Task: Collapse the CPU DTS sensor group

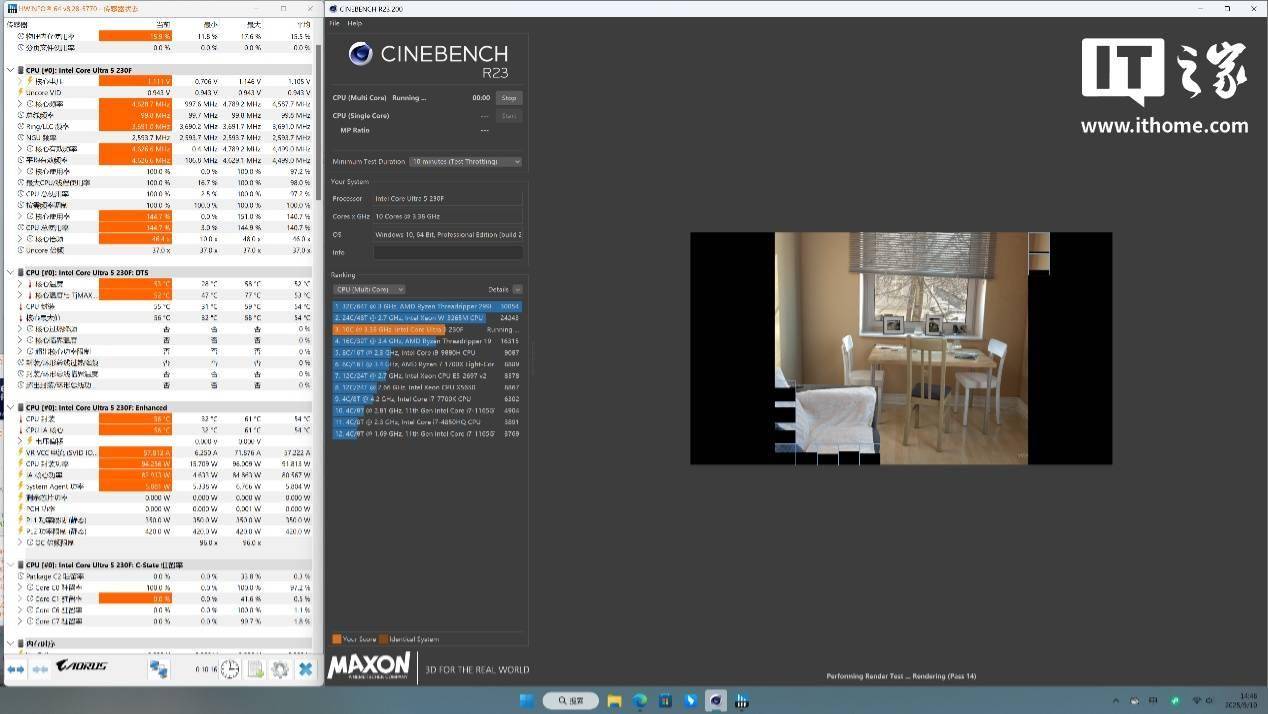Action: (11, 272)
